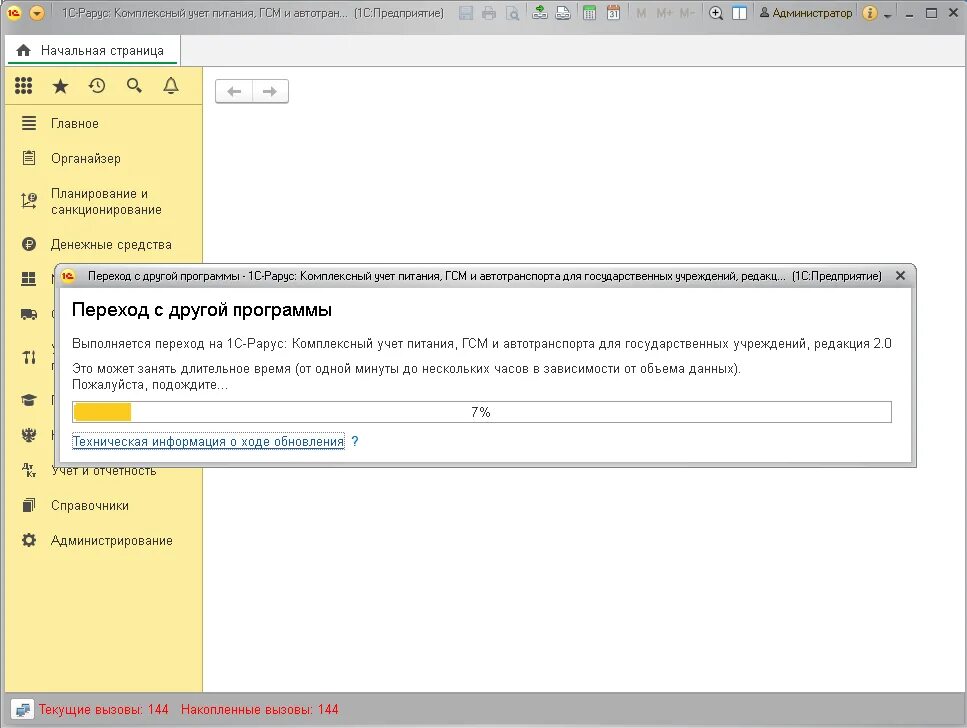Open the info/help icon in title bar
This screenshot has width=967, height=728.
(x=870, y=13)
